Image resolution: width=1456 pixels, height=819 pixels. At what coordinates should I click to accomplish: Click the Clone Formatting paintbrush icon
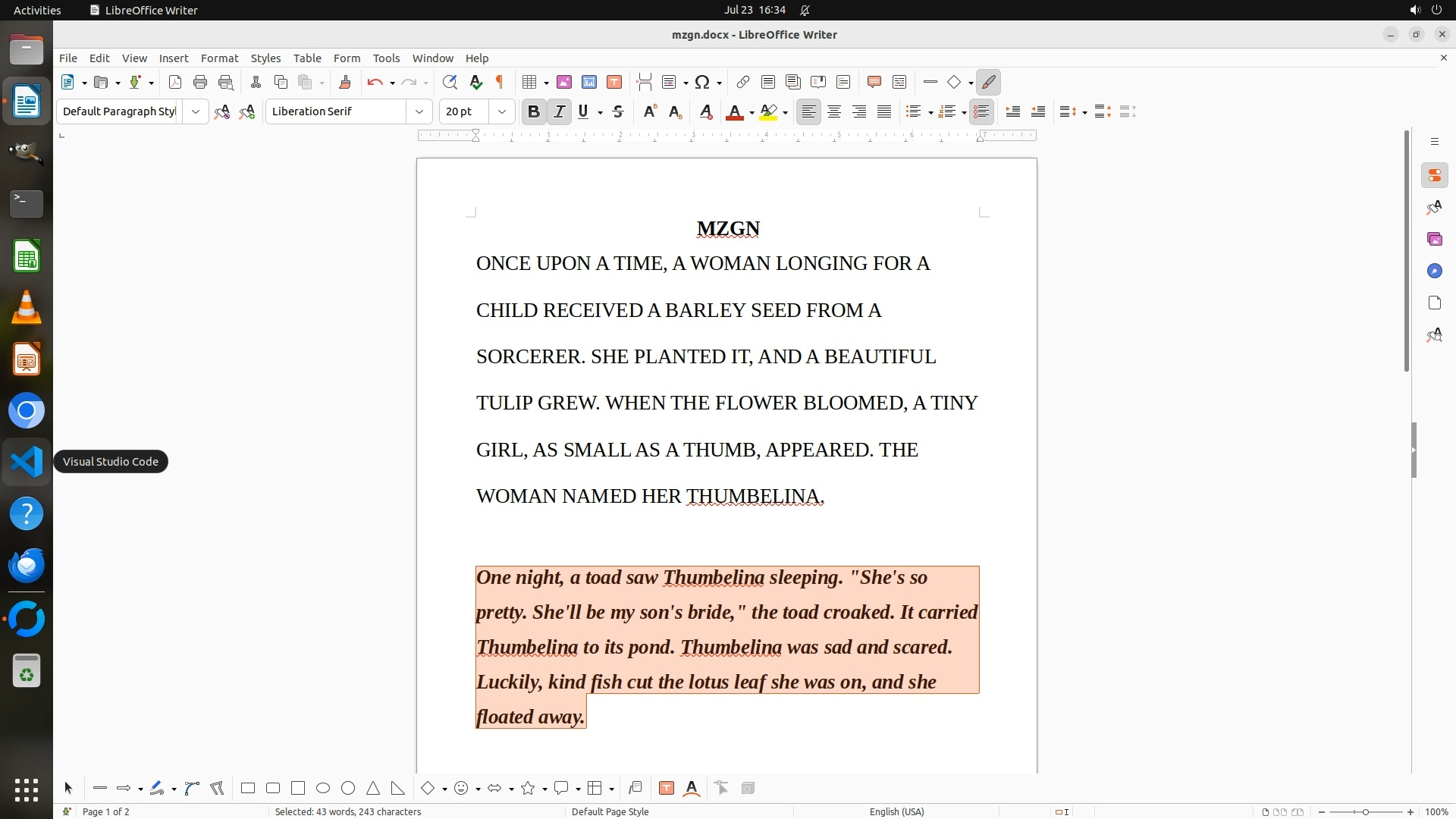(x=345, y=82)
